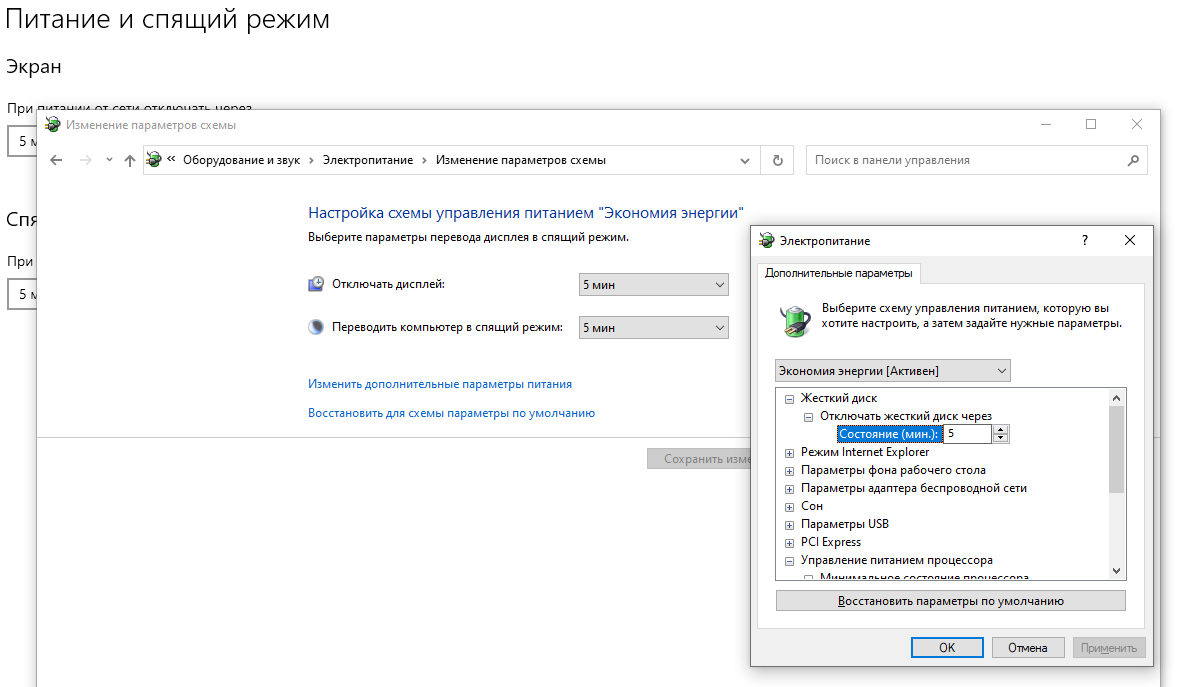The image size is (1179, 687).
Task: Decrease hard disk minutes with down spinner
Action: tap(1001, 438)
